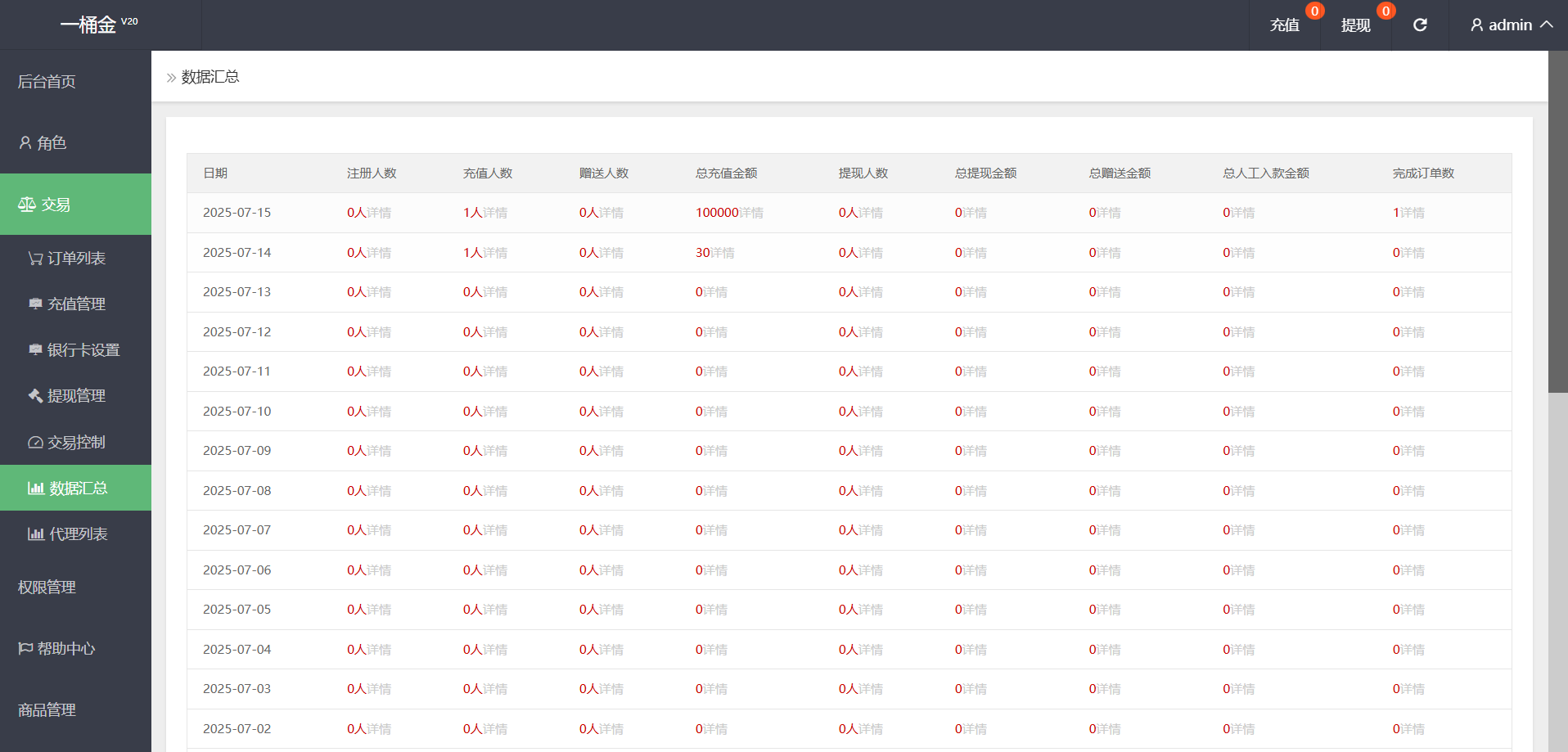Open 提现人数 详情 for 2025-07-05
The height and width of the screenshot is (752, 1568).
pyautogui.click(x=871, y=610)
